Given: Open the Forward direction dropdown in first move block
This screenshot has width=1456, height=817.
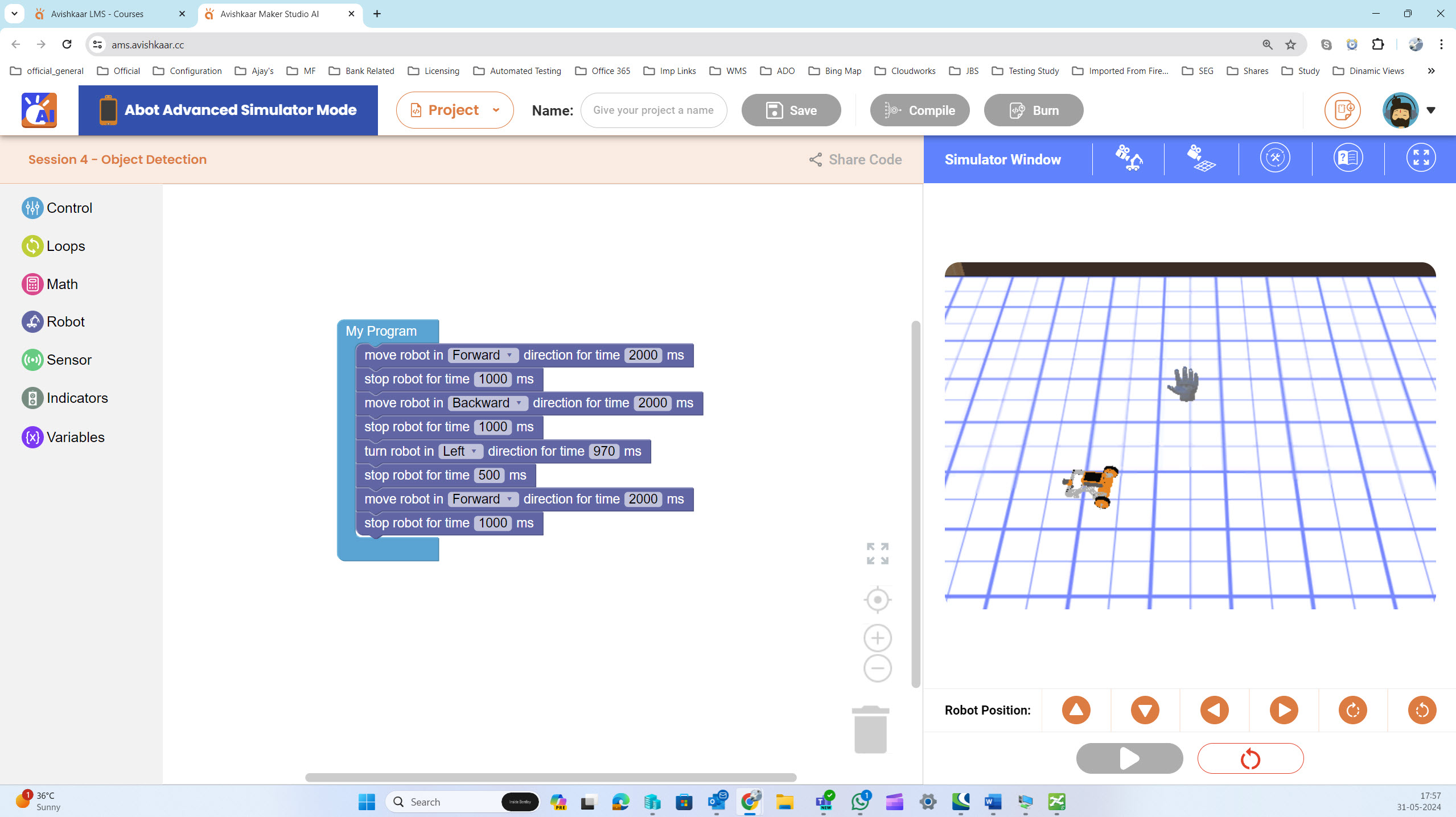Looking at the screenshot, I should point(509,354).
